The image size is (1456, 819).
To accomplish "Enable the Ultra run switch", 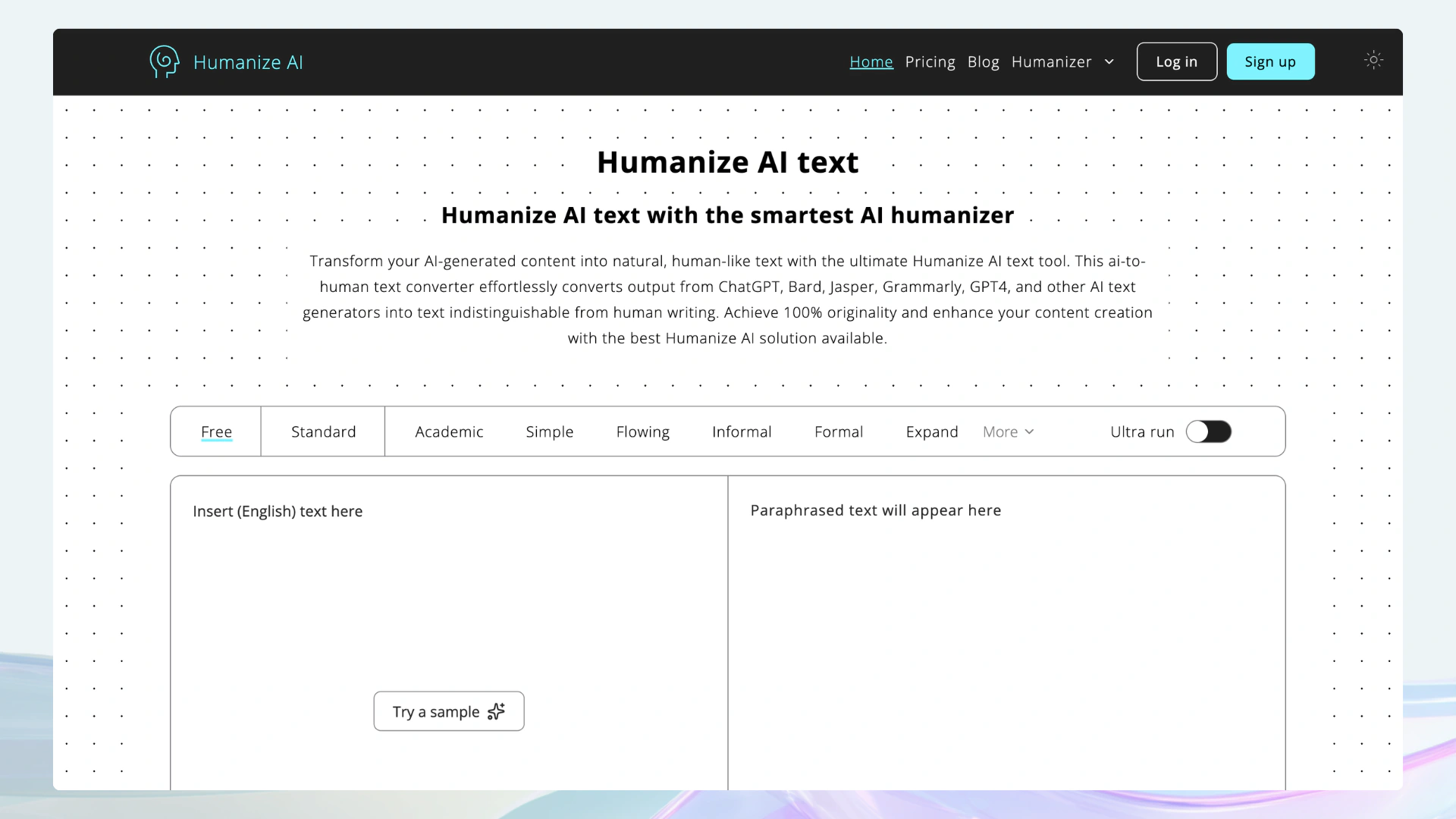I will [x=1209, y=431].
